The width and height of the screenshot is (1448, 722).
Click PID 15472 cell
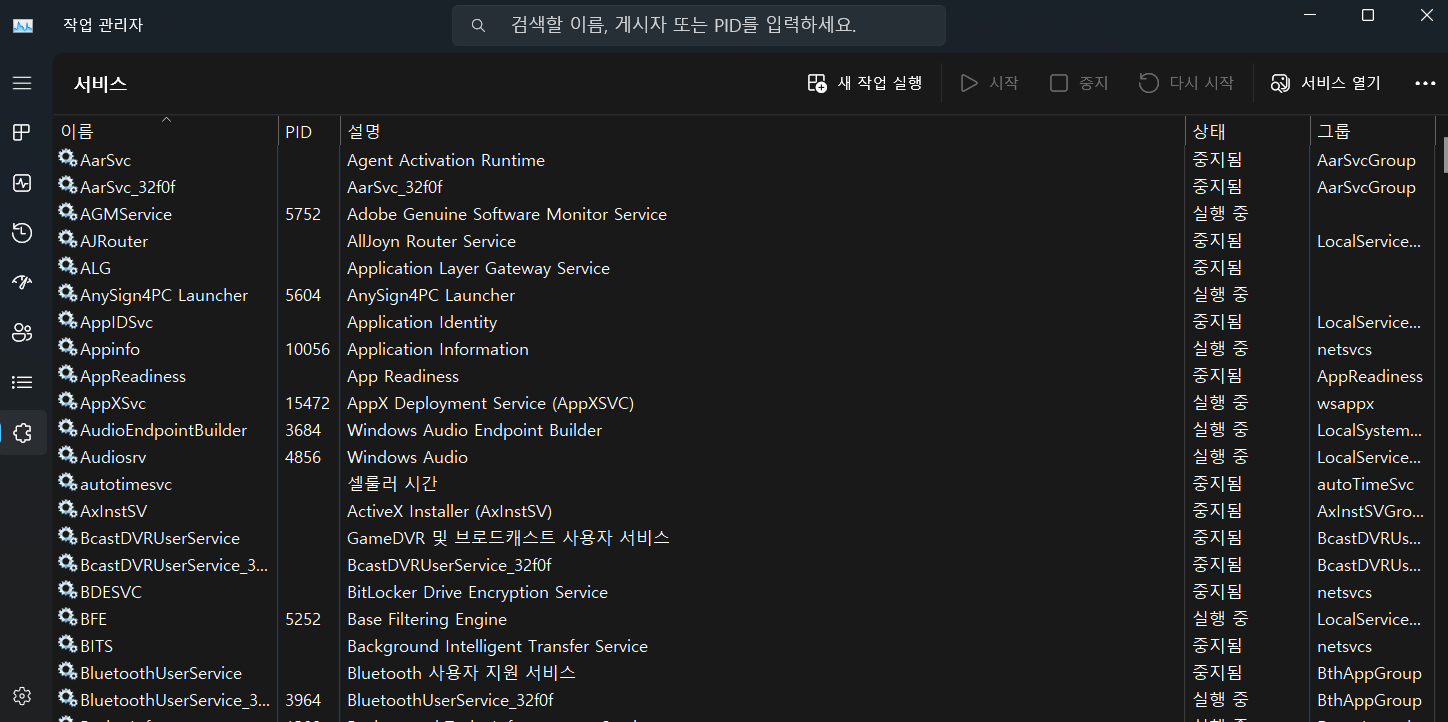307,403
